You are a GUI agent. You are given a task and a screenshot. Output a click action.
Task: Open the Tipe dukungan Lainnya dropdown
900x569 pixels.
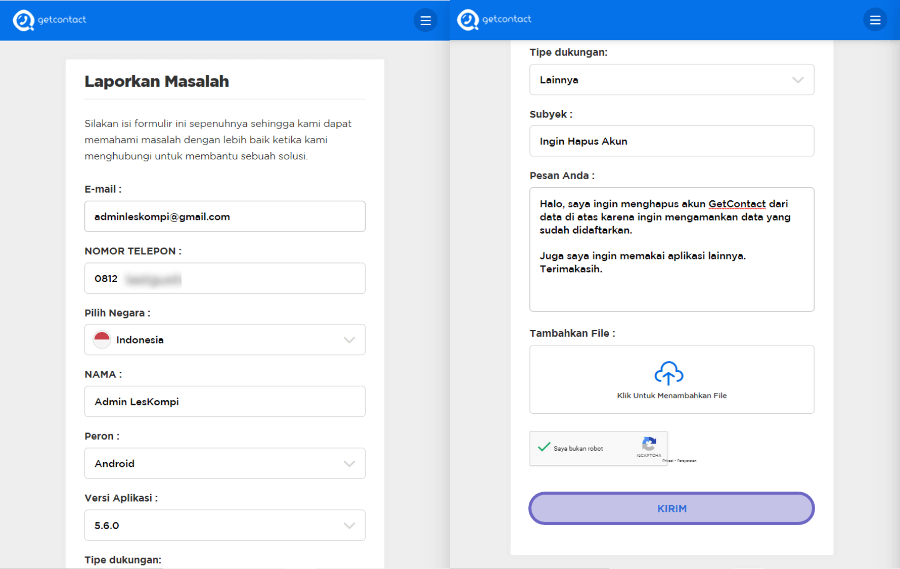672,80
